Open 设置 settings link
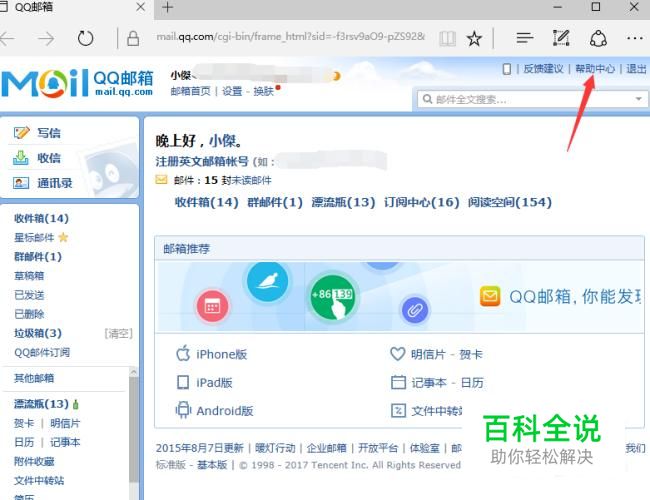This screenshot has height=500, width=650. point(232,91)
